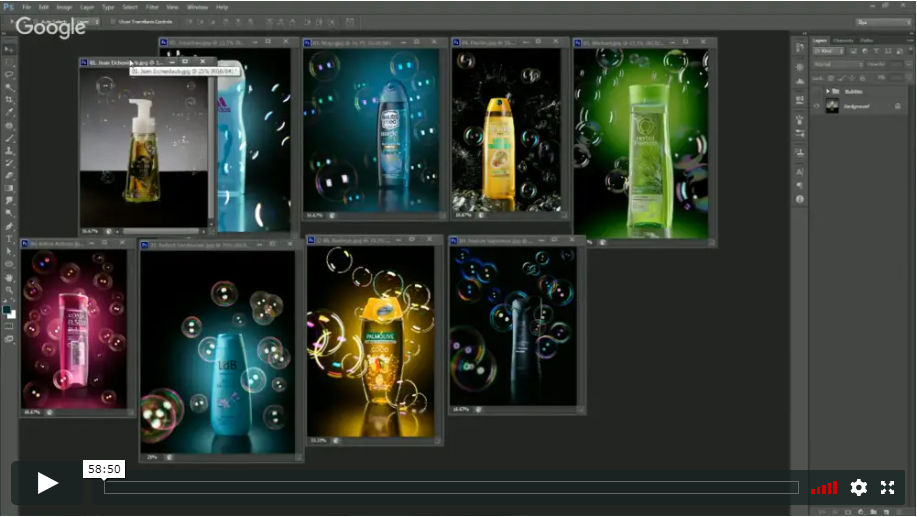Select the History Brush tool
Screen dimensions: 917x517
(x=9, y=163)
